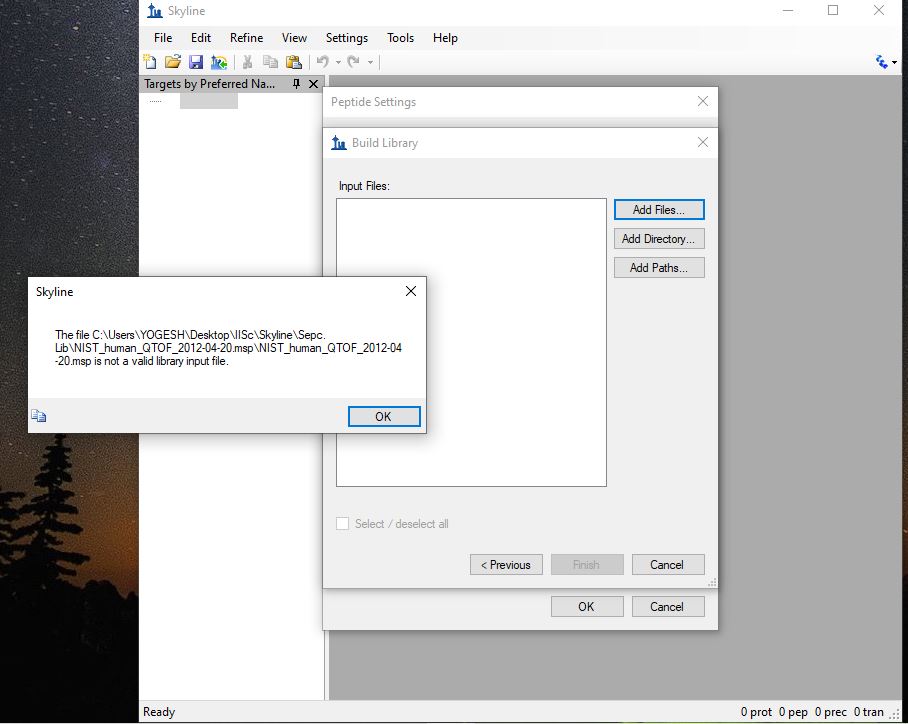This screenshot has height=724, width=908.
Task: Click Add Files in Build Library
Action: 659,210
